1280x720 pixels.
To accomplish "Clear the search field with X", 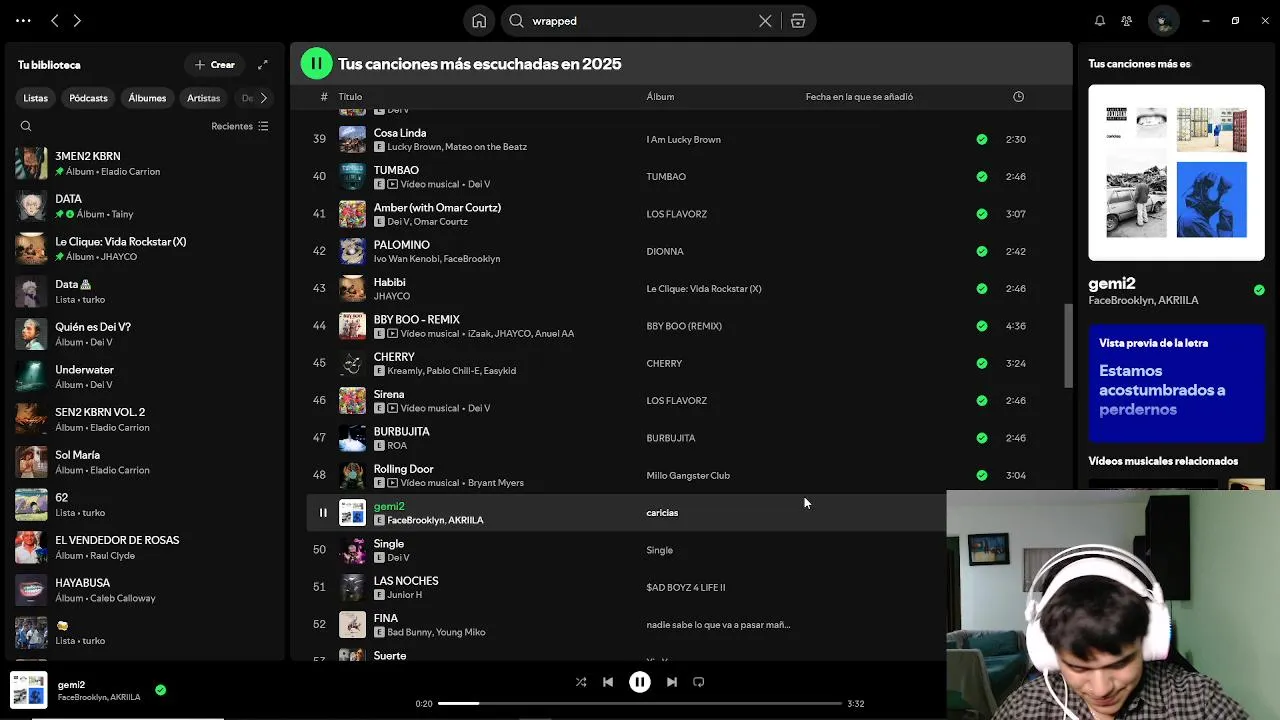I will pyautogui.click(x=765, y=21).
